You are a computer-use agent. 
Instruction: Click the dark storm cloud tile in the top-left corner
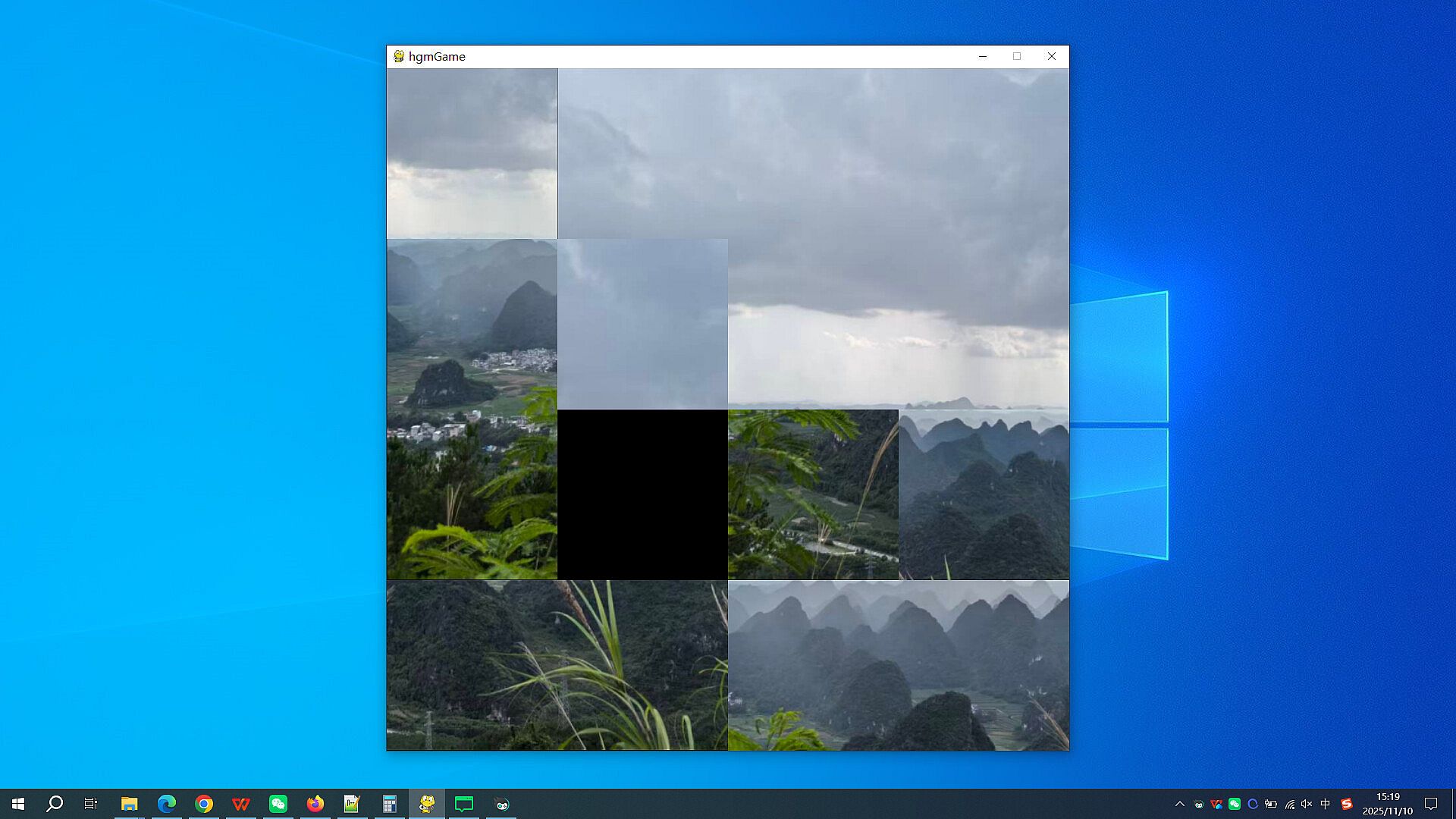[472, 154]
